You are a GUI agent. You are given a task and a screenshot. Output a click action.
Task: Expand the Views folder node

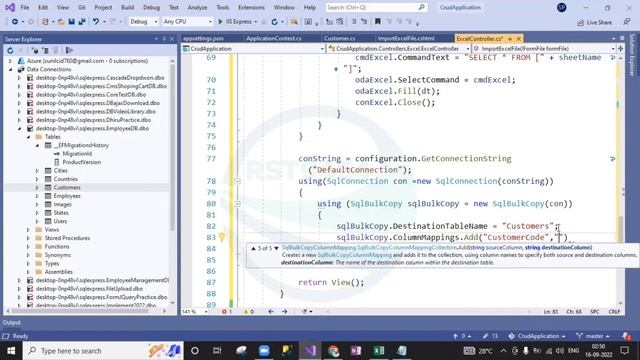(28, 230)
